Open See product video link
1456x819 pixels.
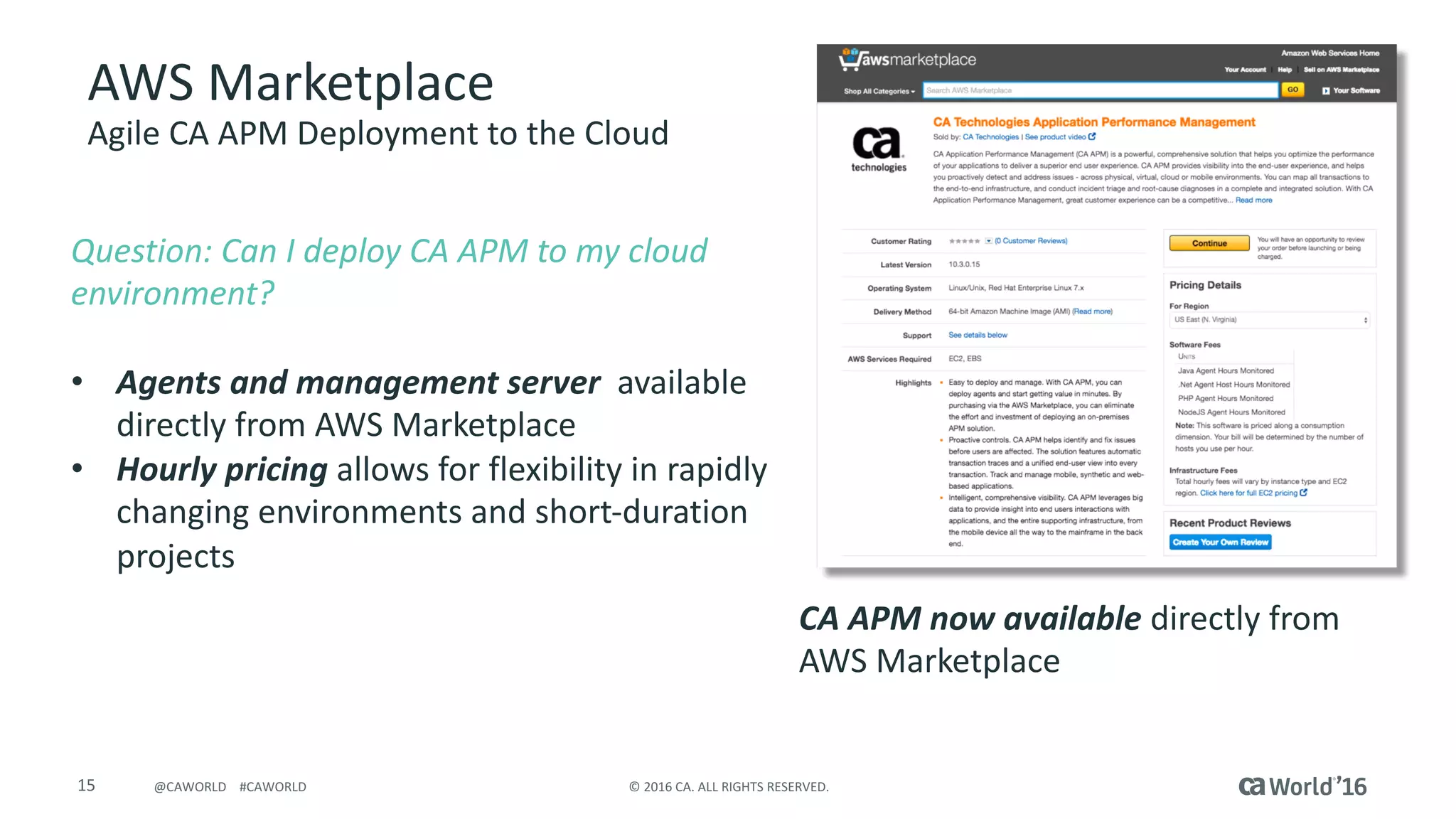click(1055, 137)
